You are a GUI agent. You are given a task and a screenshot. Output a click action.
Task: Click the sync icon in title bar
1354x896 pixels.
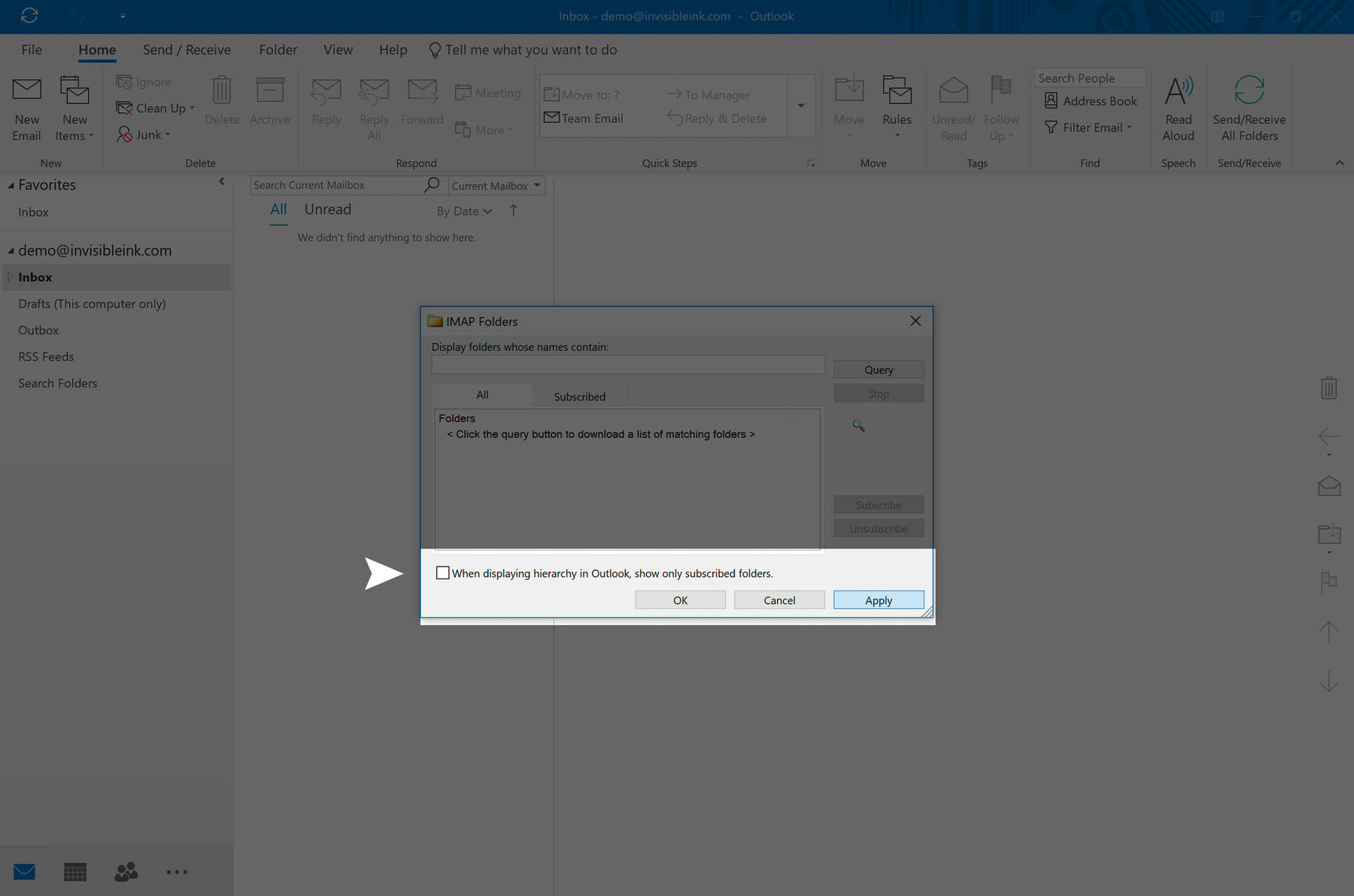coord(29,16)
